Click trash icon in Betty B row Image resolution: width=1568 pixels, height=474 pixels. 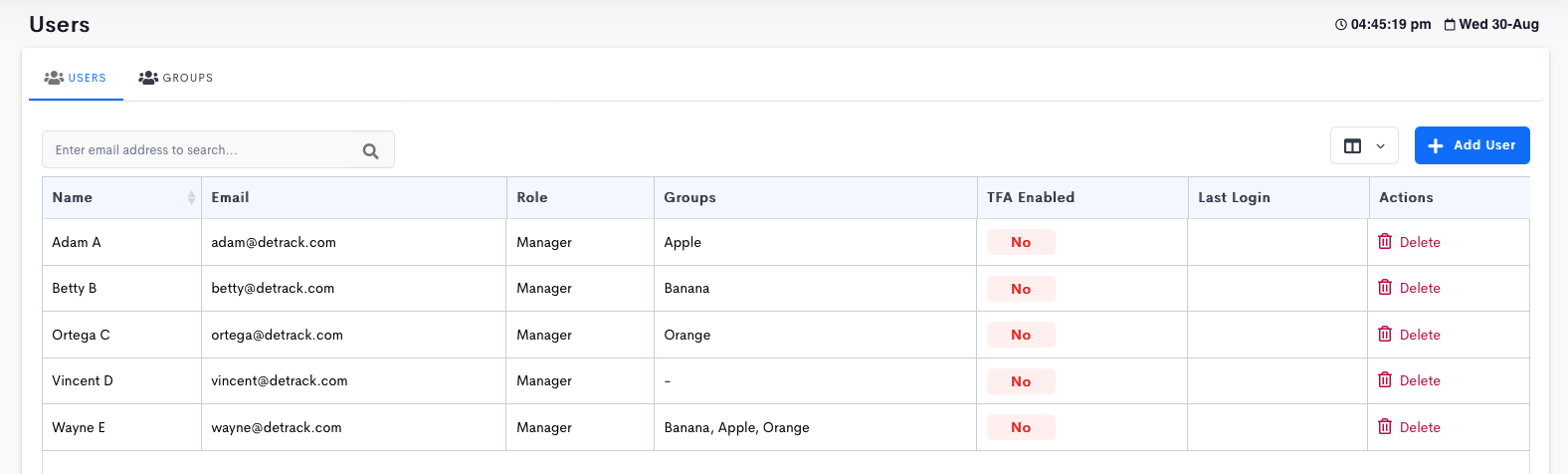1385,287
